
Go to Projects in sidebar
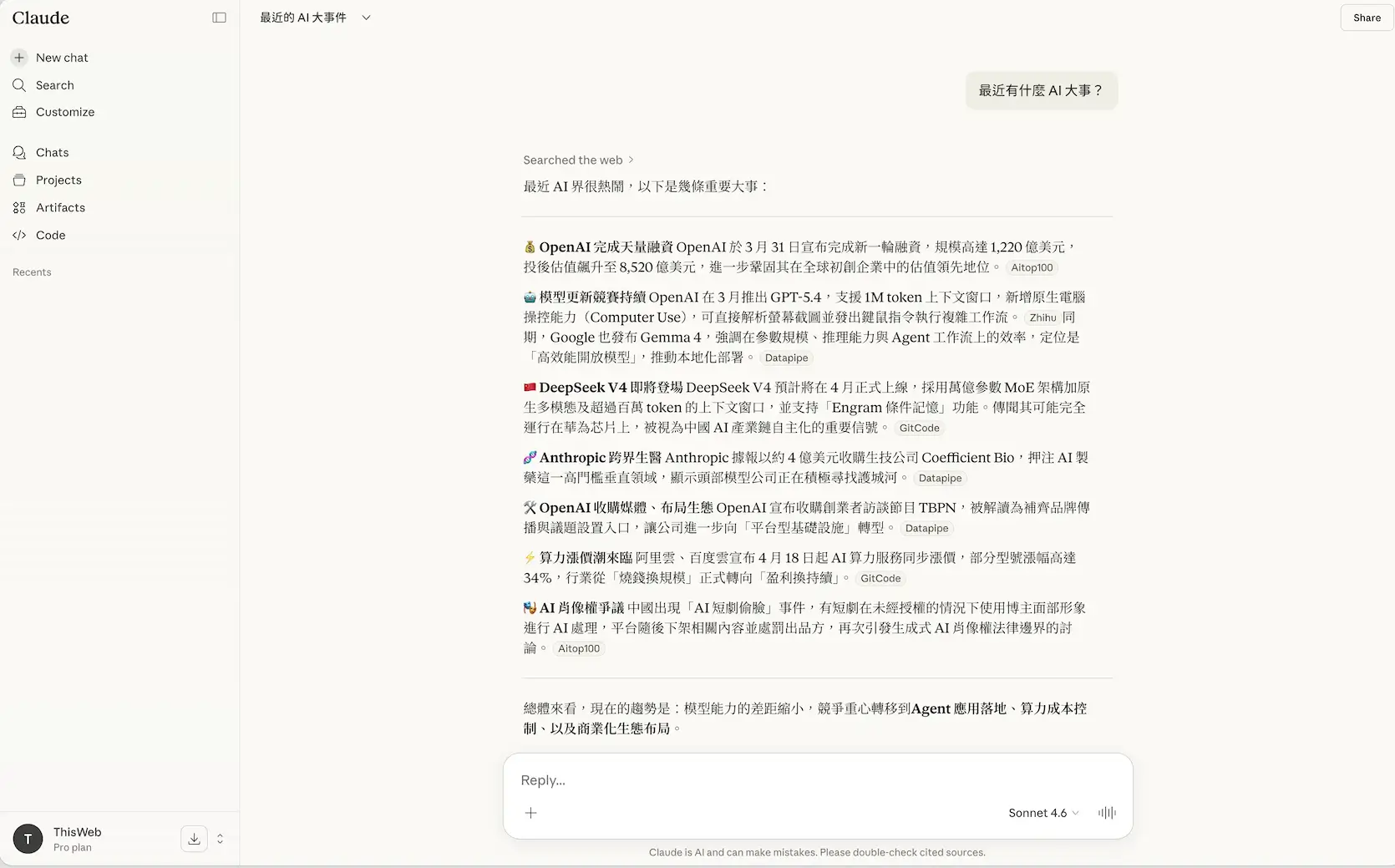(x=58, y=180)
